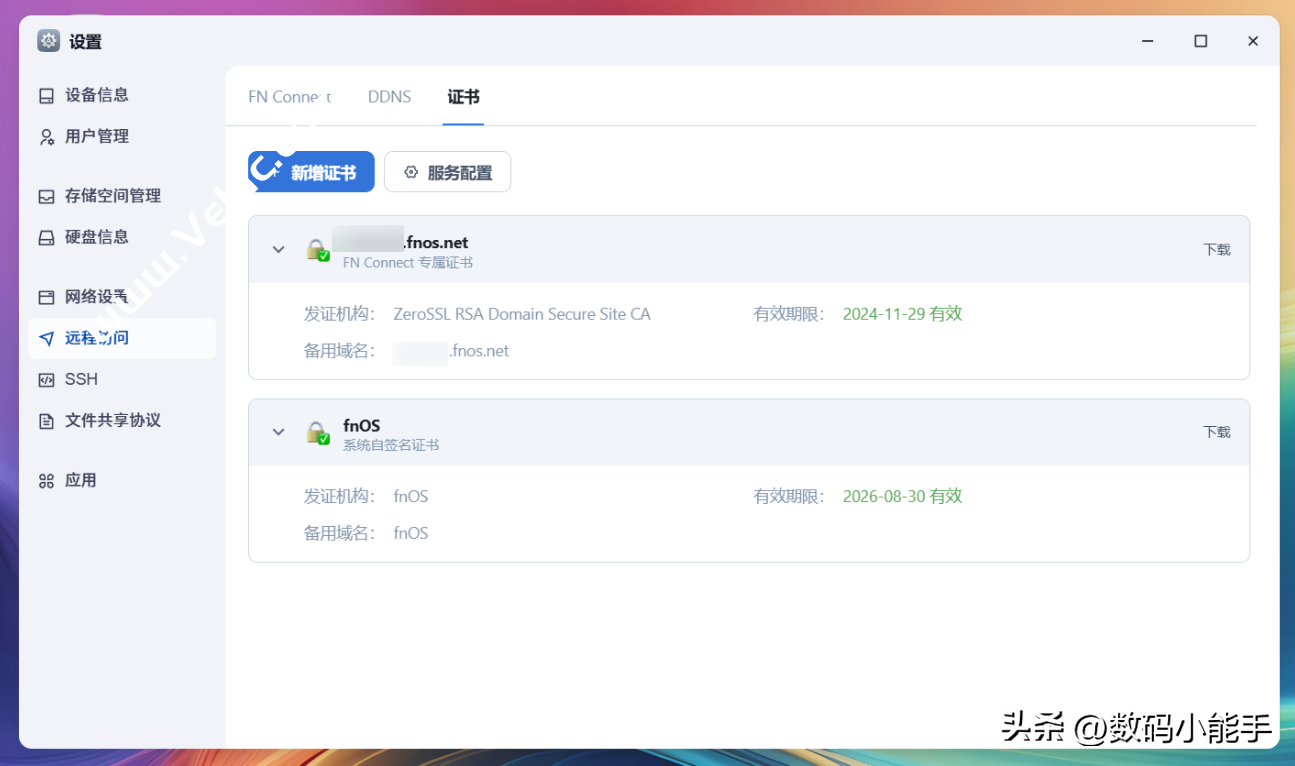Click the validity text 2024-11-29 有效

(x=902, y=314)
